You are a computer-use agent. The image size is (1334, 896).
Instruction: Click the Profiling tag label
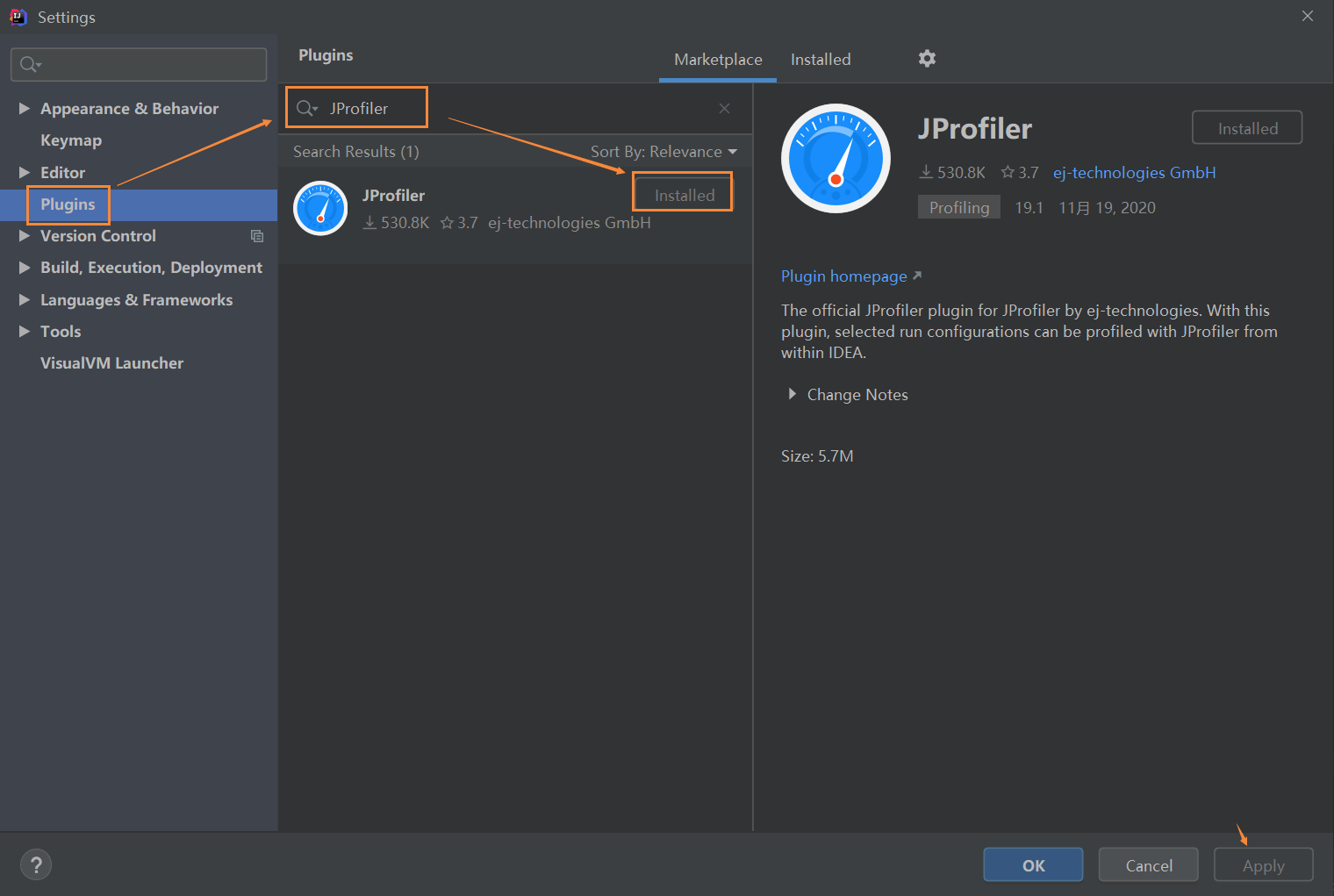pos(958,208)
